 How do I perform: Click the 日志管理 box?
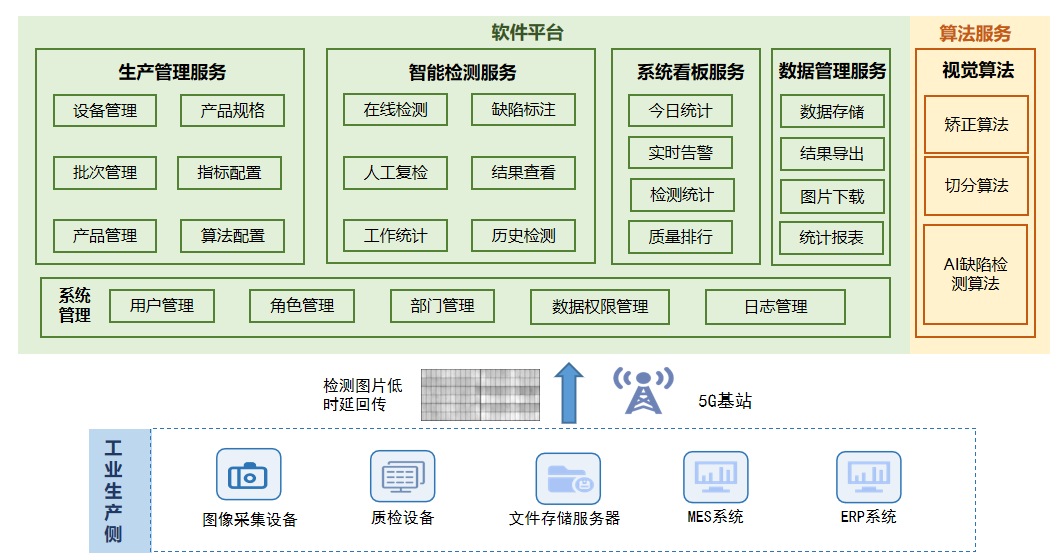coord(776,307)
